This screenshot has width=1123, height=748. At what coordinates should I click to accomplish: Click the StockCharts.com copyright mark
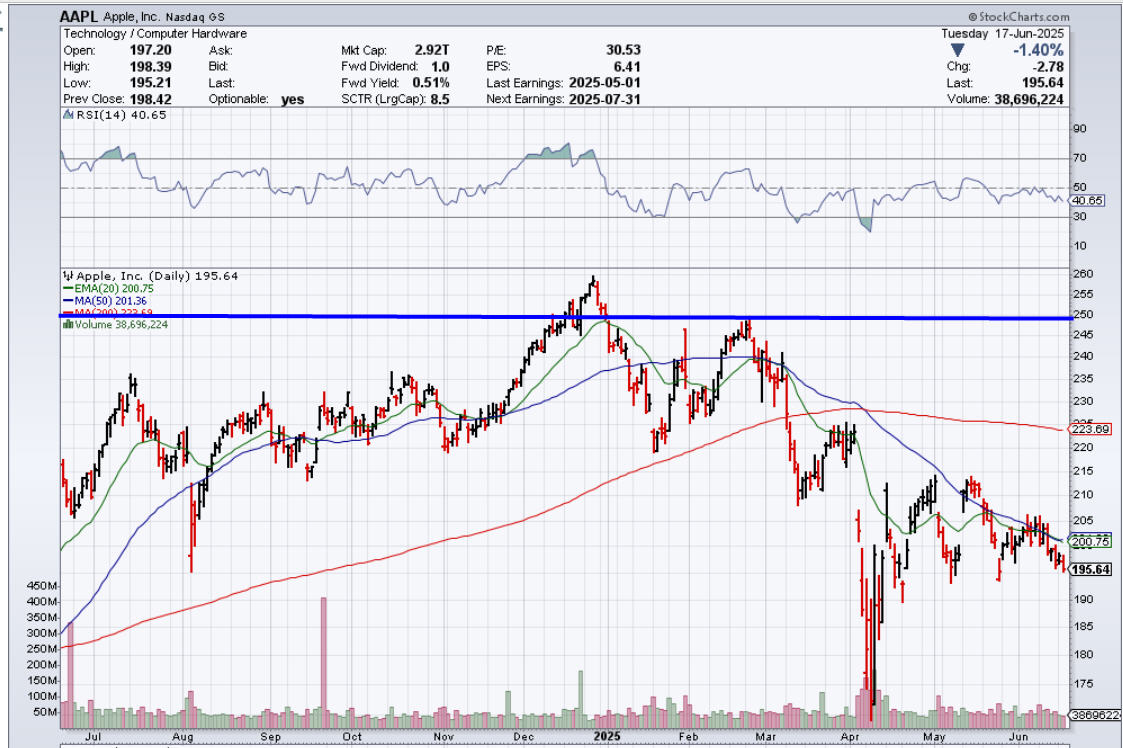(973, 18)
